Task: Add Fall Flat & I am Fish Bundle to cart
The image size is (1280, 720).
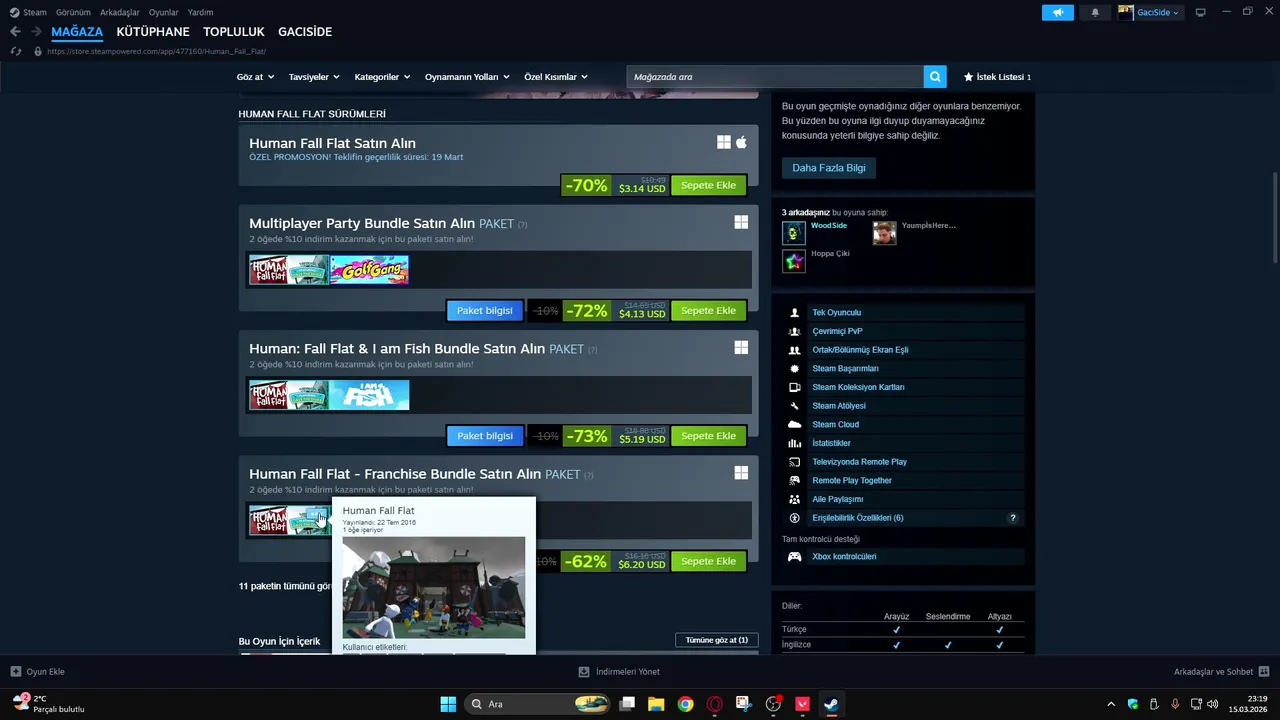Action: point(708,436)
